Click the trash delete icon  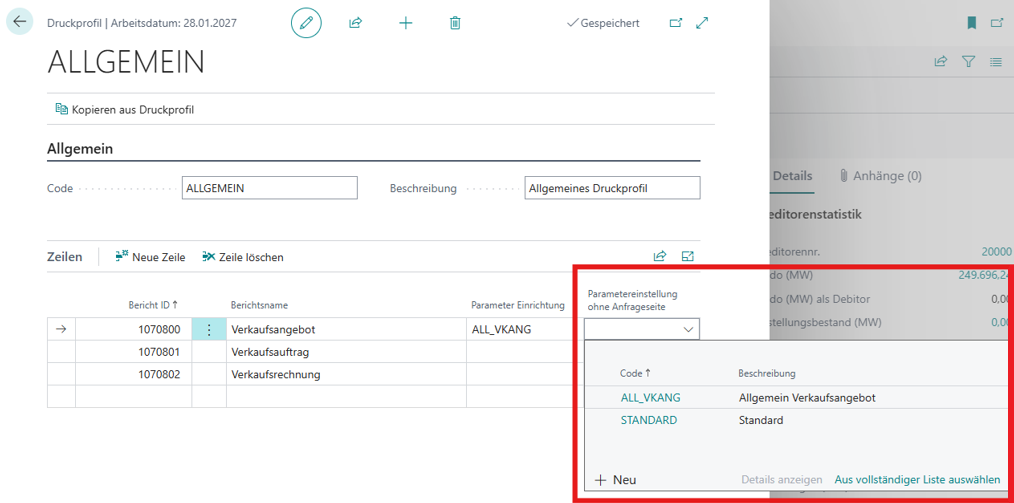(455, 22)
